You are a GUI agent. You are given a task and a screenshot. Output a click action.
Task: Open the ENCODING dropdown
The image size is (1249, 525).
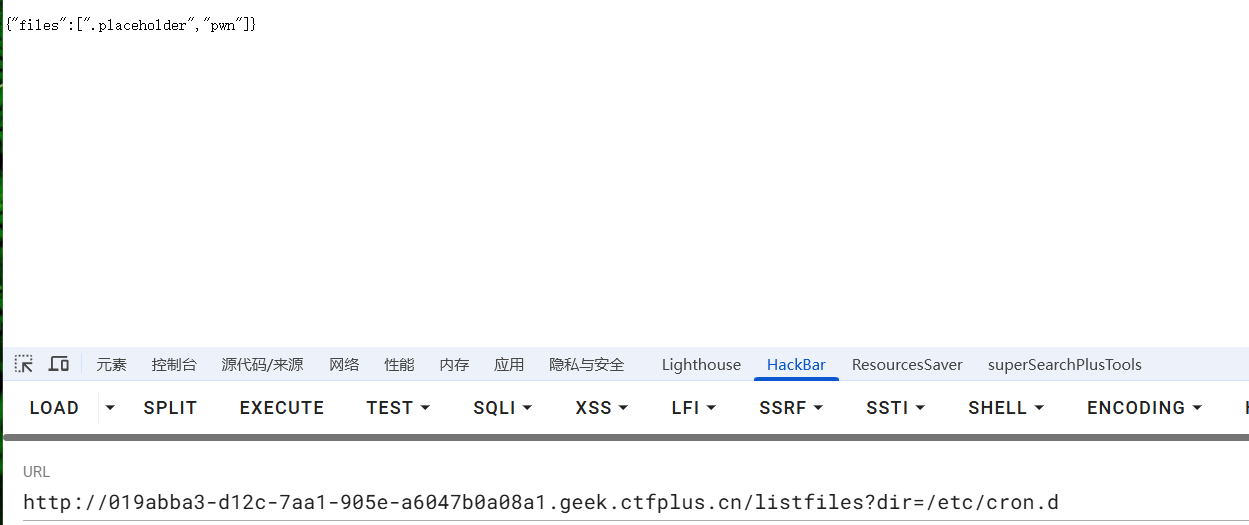pyautogui.click(x=1144, y=408)
